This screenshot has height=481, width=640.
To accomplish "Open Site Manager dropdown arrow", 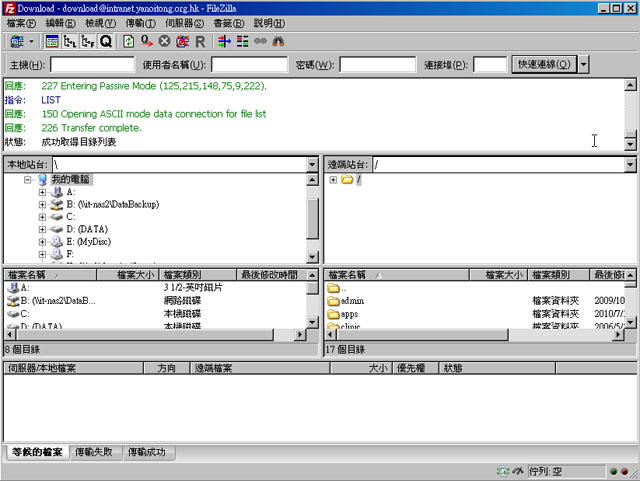I will pos(31,42).
